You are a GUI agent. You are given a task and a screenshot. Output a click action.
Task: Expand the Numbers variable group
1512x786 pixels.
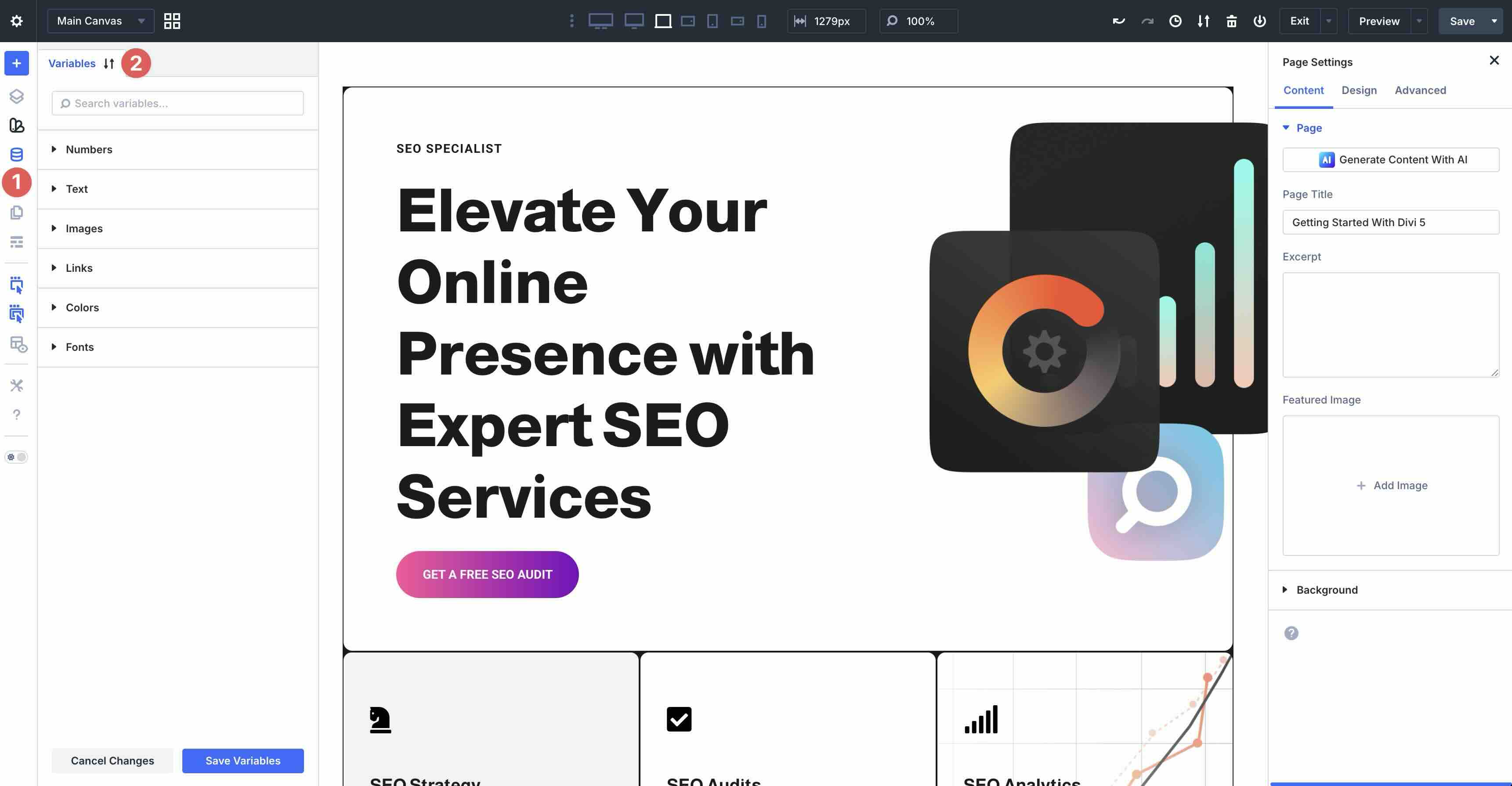pos(89,150)
